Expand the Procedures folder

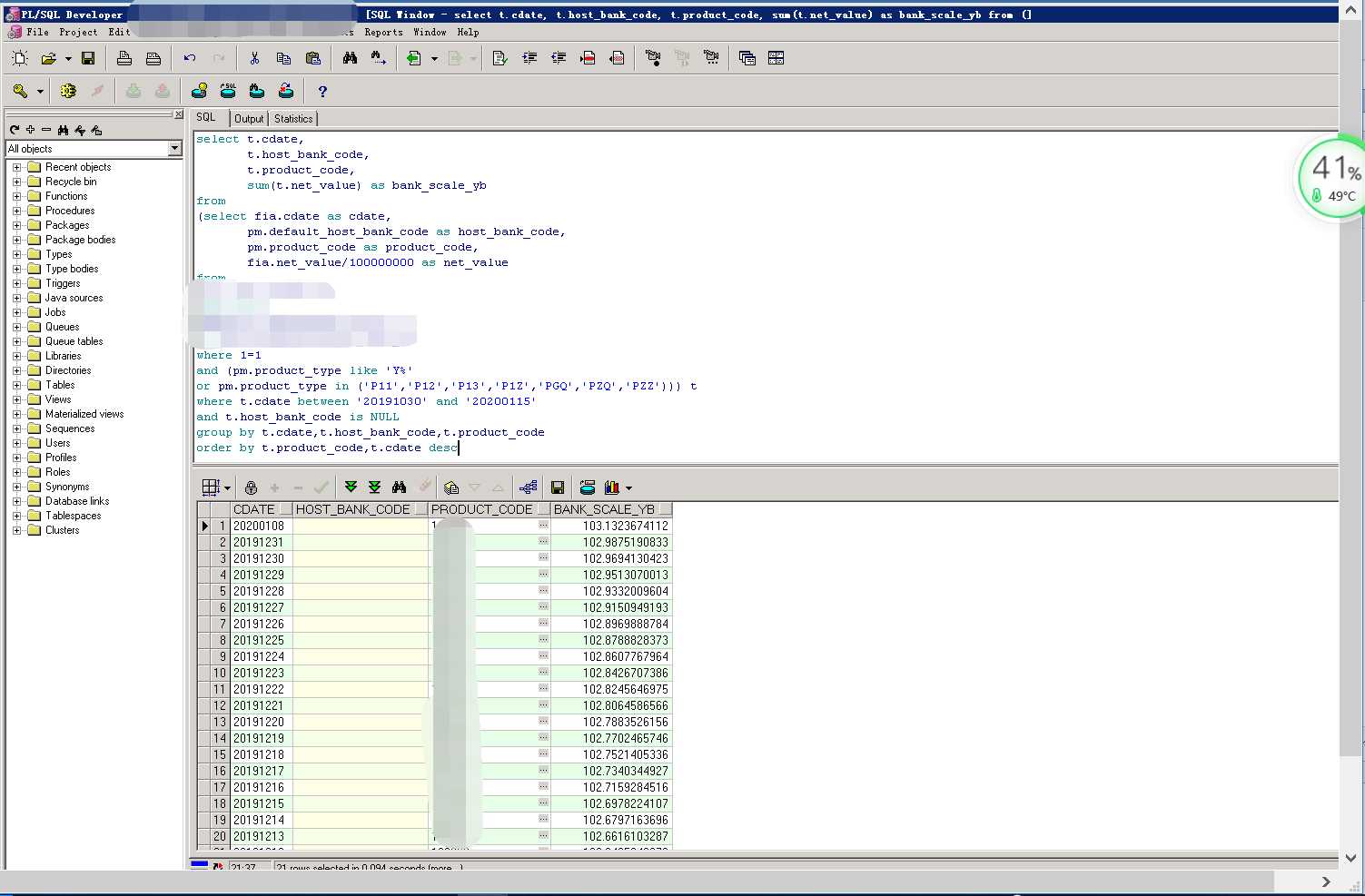[x=16, y=211]
